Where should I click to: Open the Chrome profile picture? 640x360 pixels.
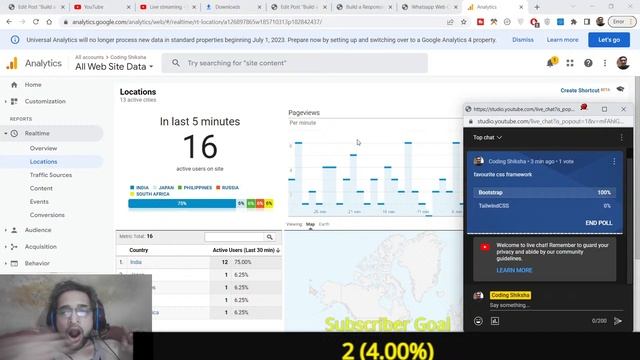pyautogui.click(x=600, y=22)
